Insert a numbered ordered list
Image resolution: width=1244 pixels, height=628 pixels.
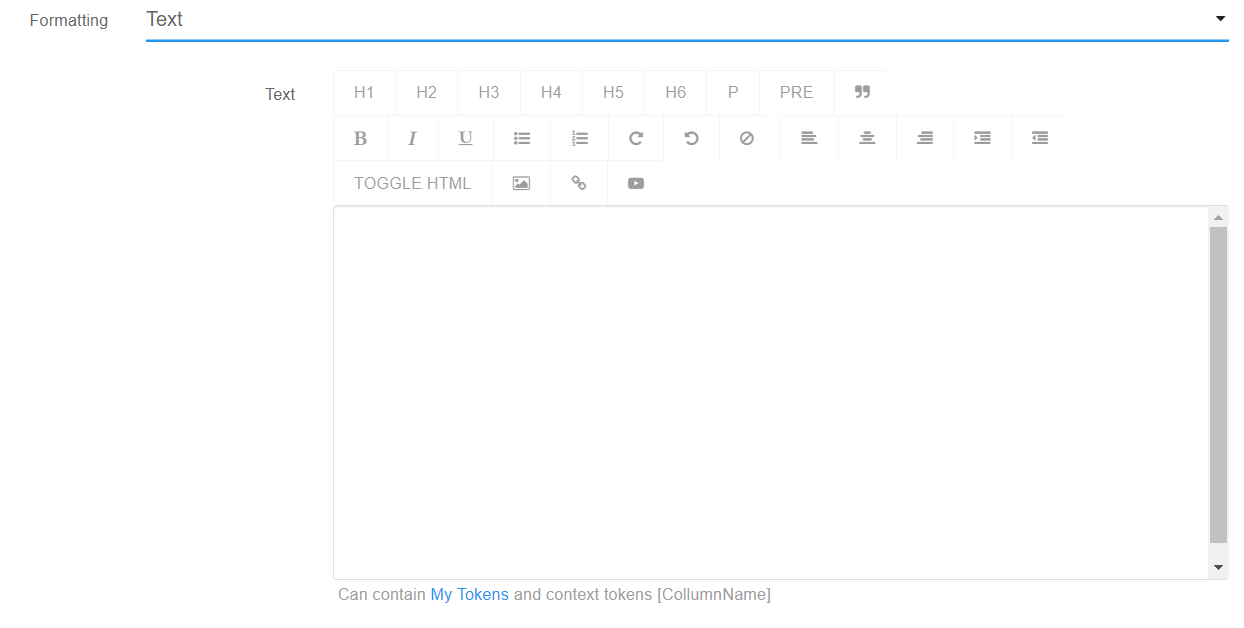click(580, 138)
